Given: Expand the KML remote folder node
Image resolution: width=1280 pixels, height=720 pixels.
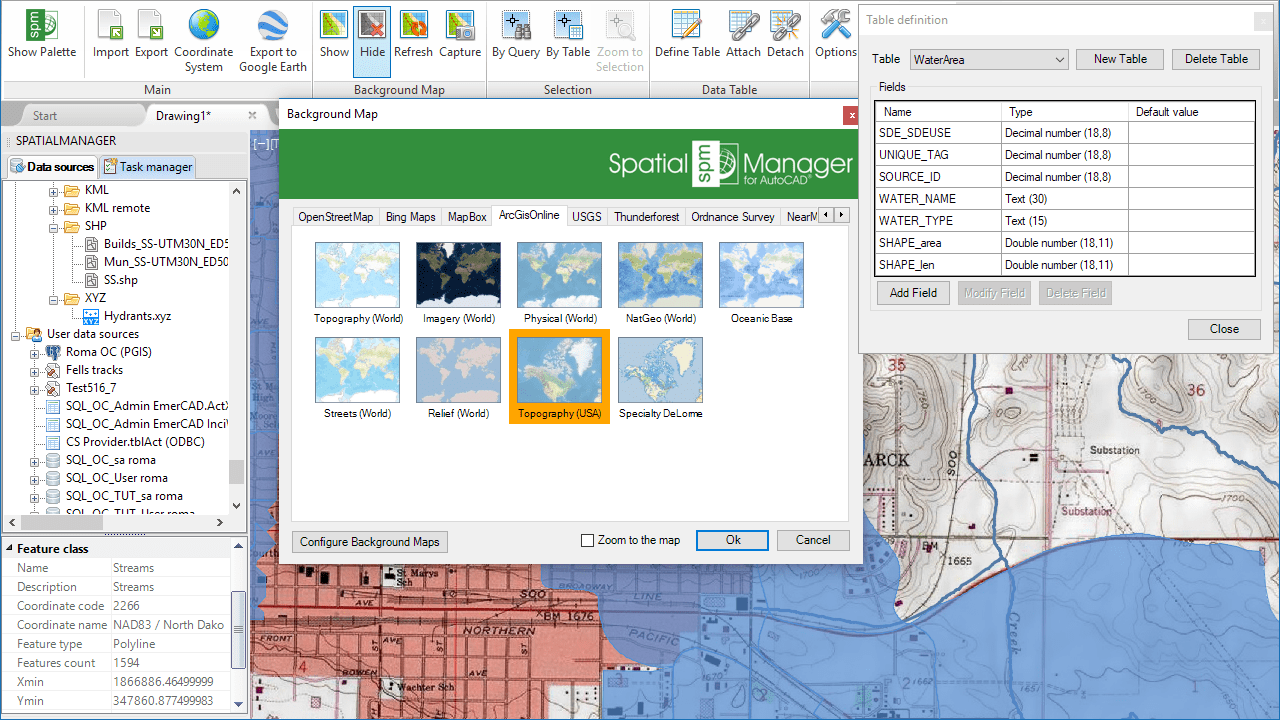Looking at the screenshot, I should pos(54,208).
